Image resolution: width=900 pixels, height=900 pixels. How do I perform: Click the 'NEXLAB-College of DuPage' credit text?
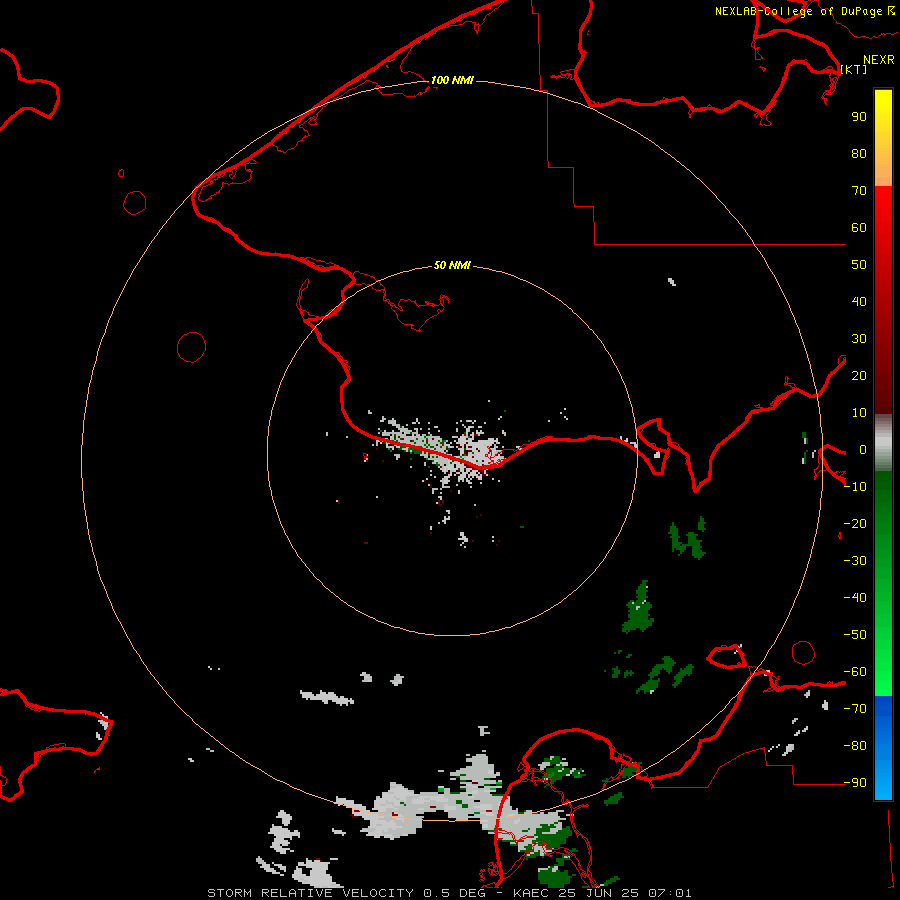click(798, 11)
